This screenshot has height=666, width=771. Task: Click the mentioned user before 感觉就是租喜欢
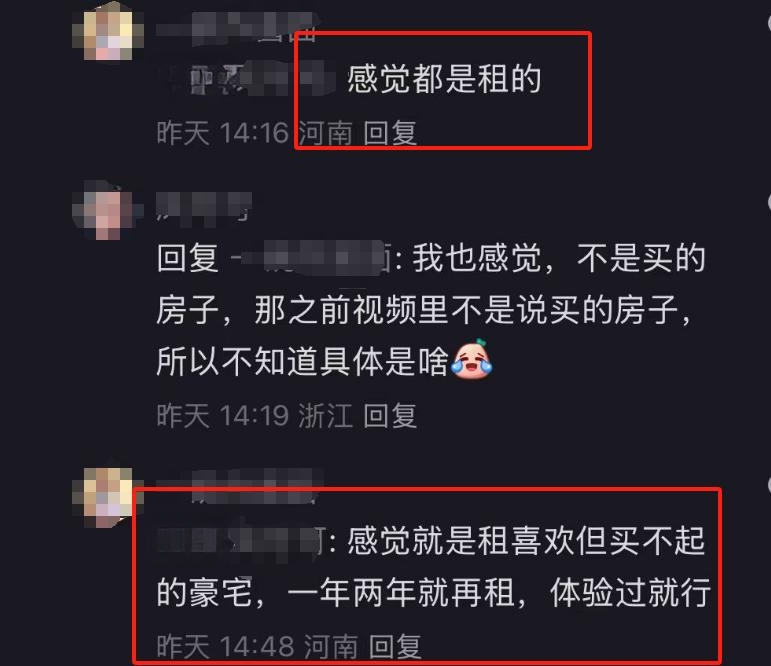point(239,540)
